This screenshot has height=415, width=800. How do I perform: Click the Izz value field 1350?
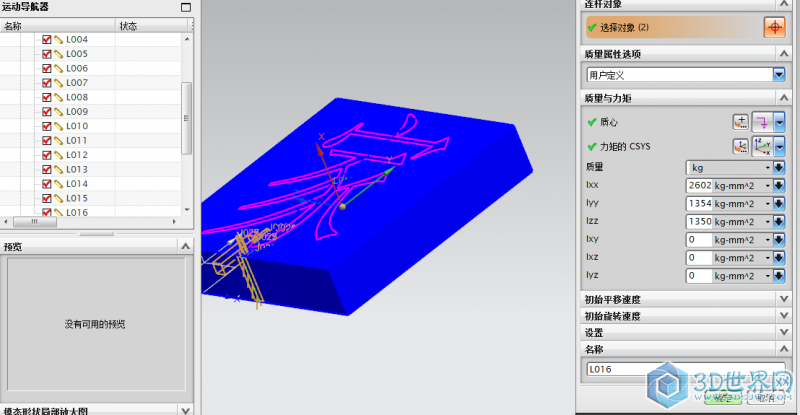(699, 222)
